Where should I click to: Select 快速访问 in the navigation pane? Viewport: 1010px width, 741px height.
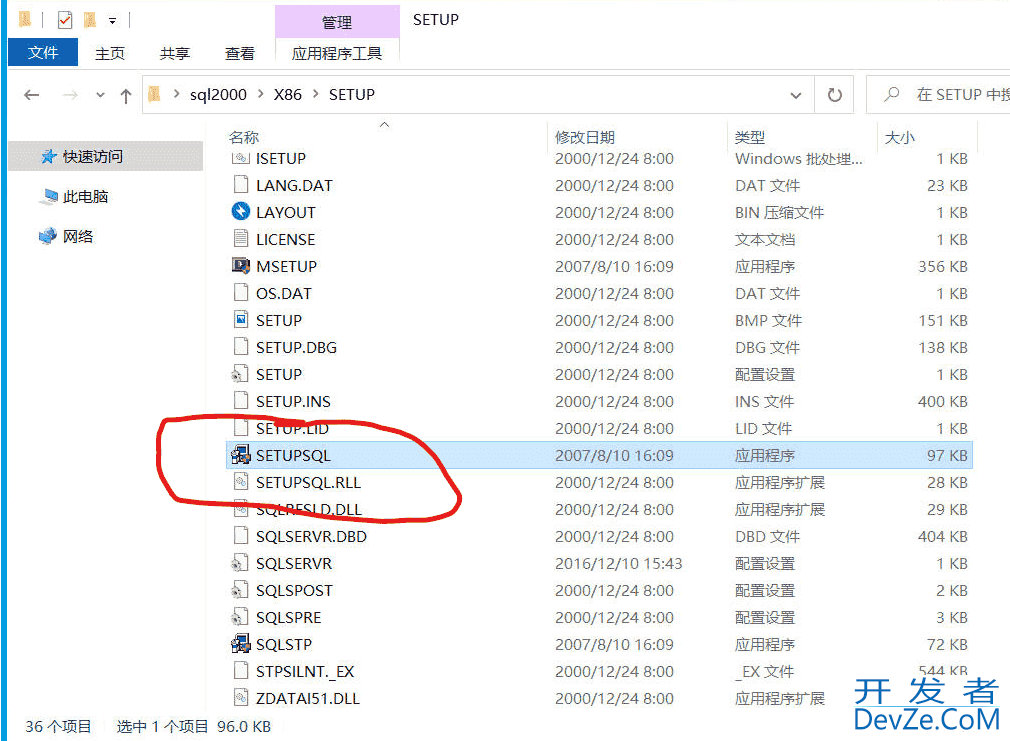[106, 157]
